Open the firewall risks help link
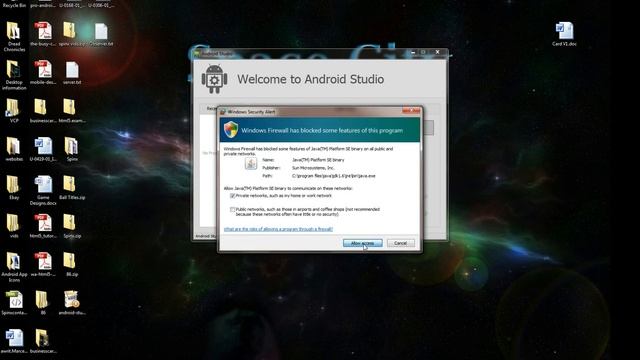The image size is (640, 360). [x=278, y=229]
